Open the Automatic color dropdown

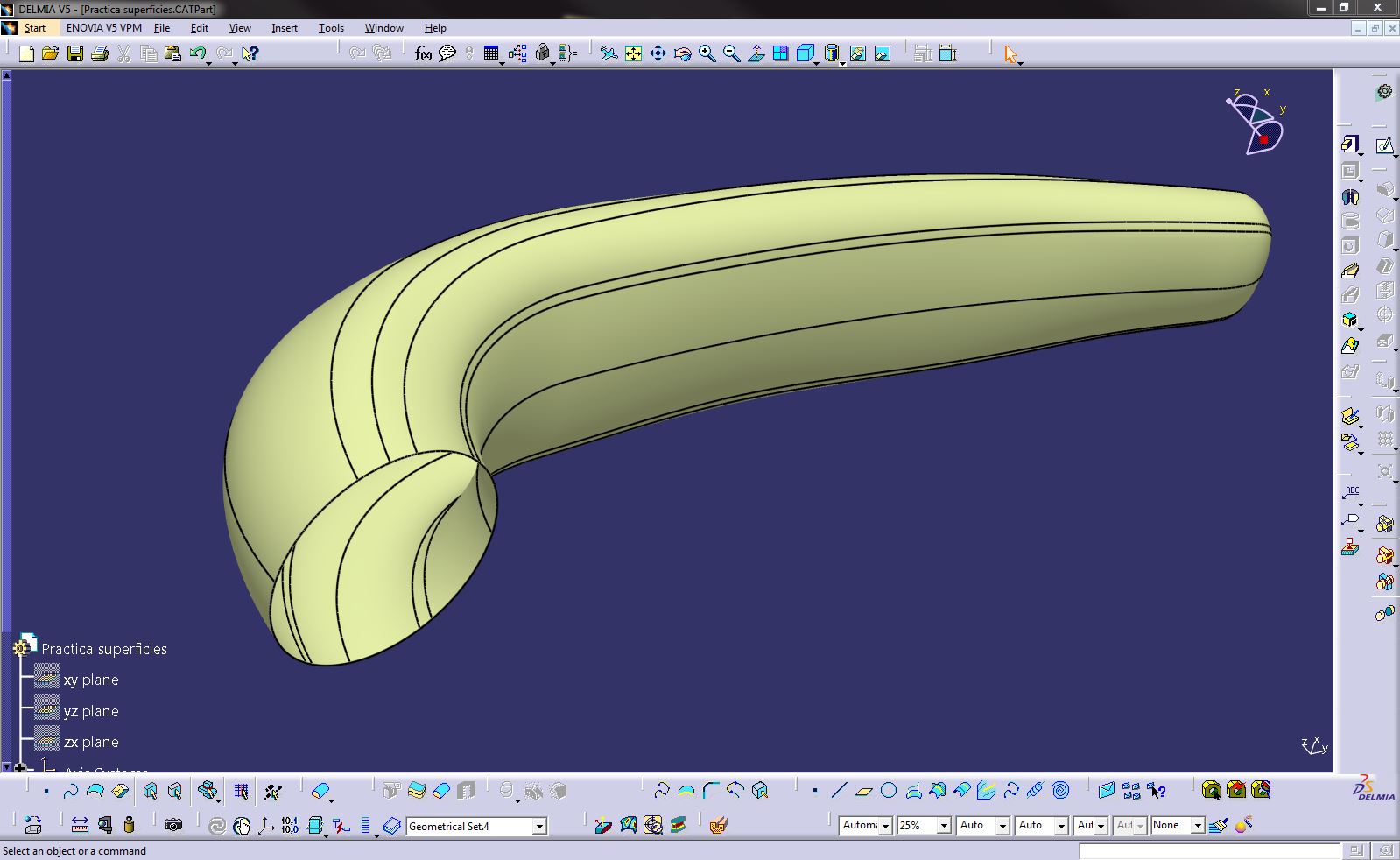[x=885, y=826]
